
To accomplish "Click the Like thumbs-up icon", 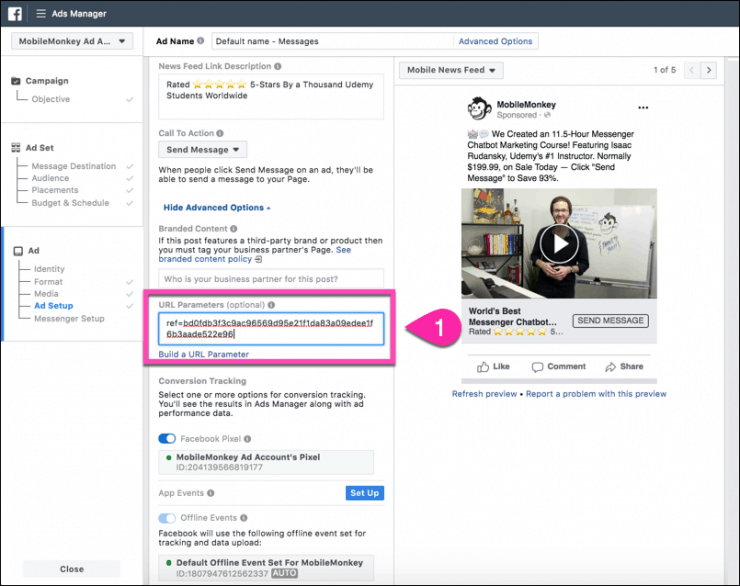I will 482,367.
